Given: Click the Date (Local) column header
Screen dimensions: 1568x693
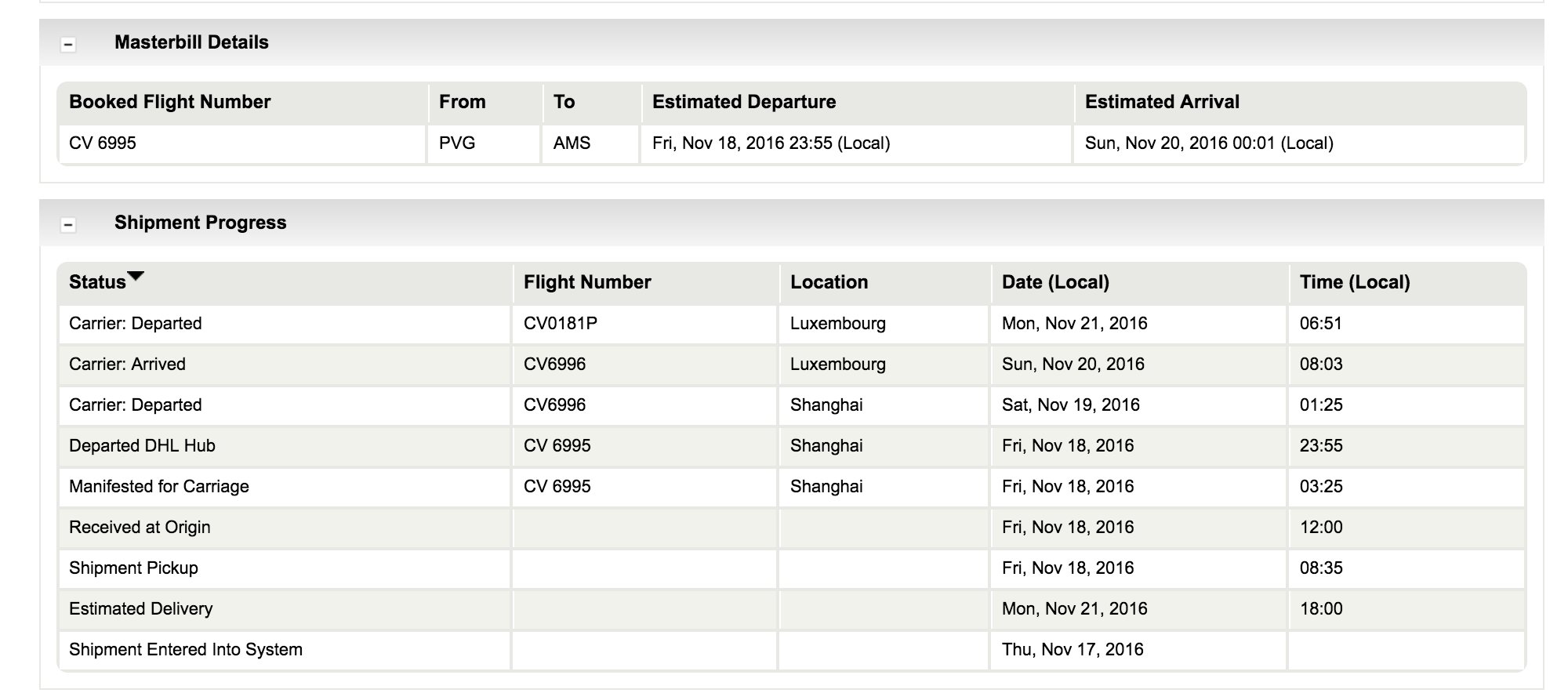Looking at the screenshot, I should pos(1055,282).
